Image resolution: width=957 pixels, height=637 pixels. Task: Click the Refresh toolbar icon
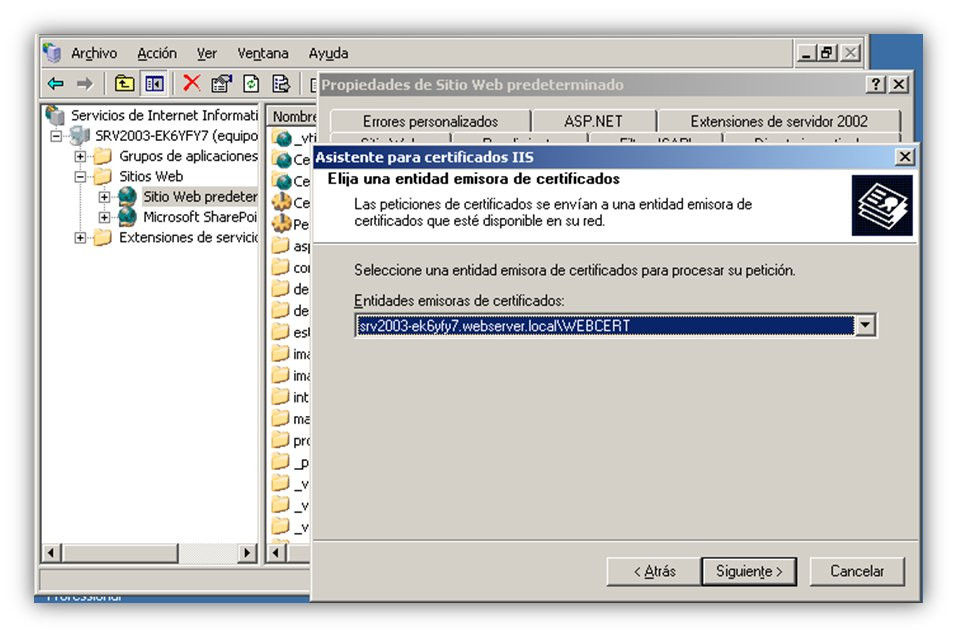pyautogui.click(x=251, y=83)
